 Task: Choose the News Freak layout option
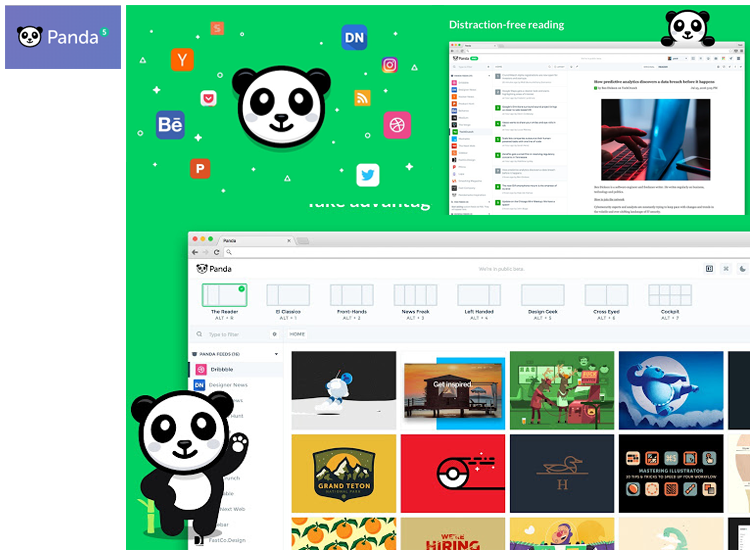point(415,301)
